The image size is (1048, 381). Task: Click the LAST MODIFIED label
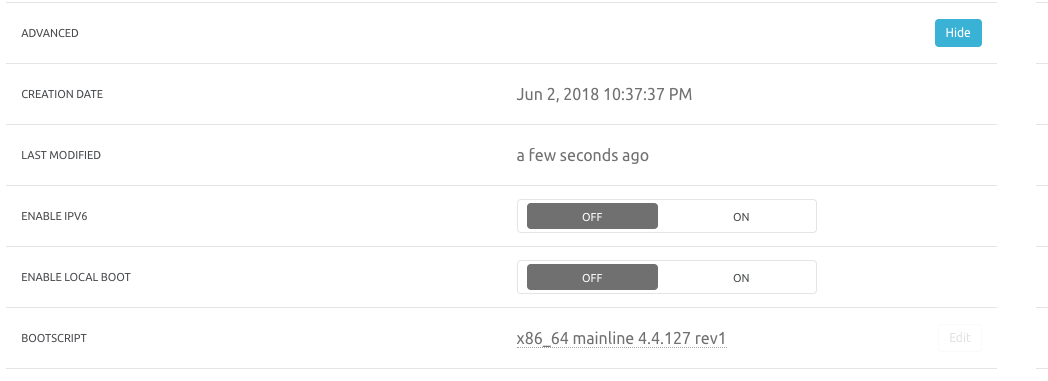pyautogui.click(x=61, y=155)
